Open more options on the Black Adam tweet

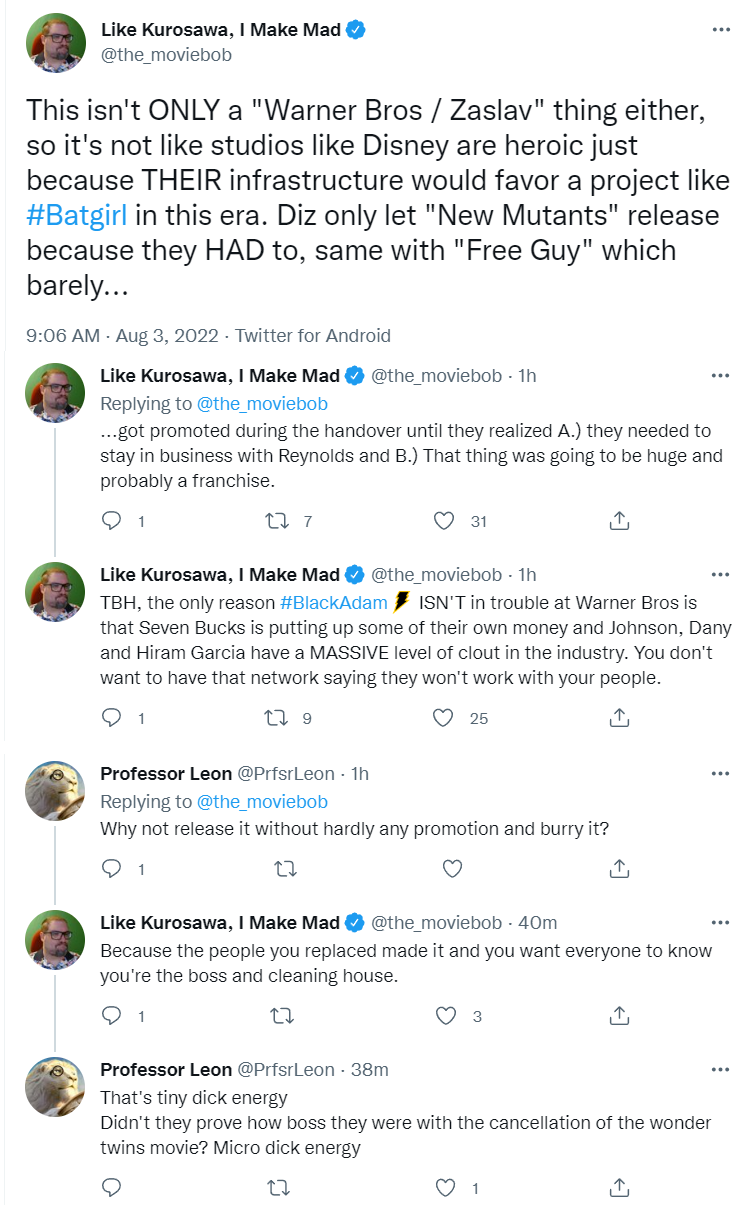tap(720, 574)
